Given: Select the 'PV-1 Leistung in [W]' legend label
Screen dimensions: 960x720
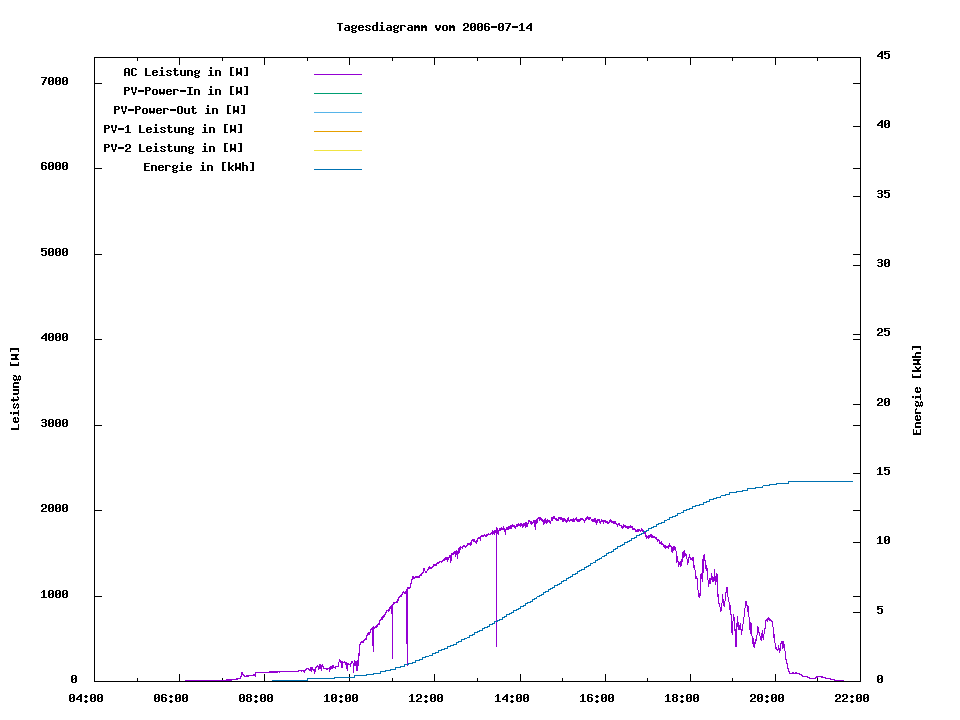Looking at the screenshot, I should (173, 129).
